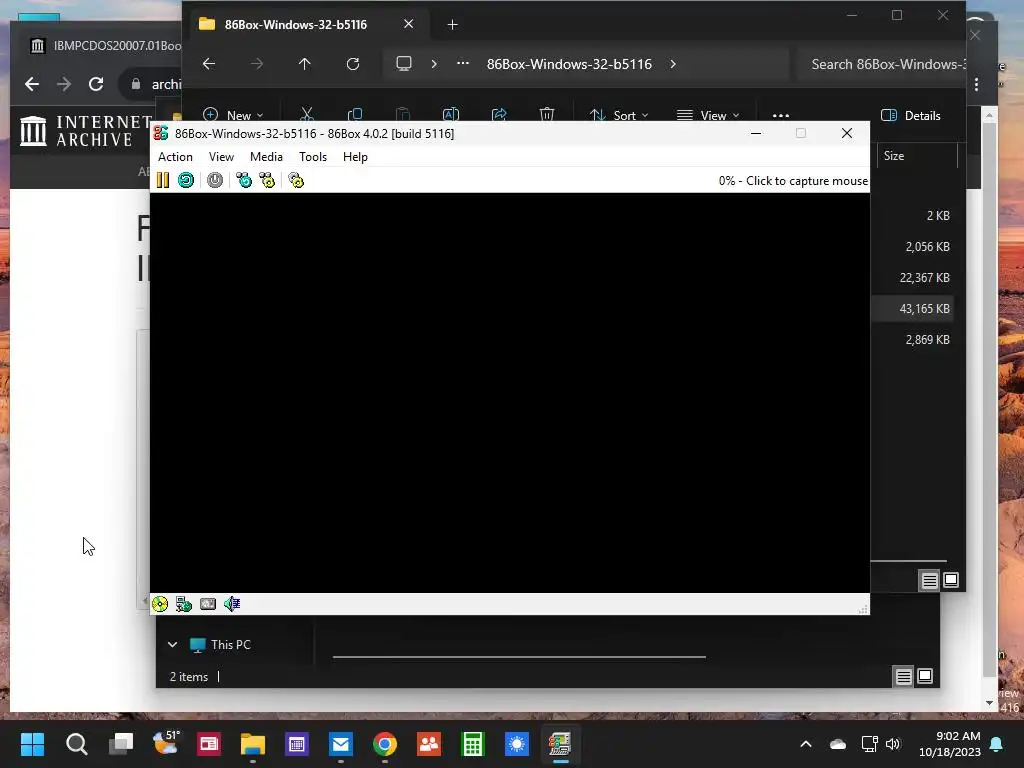Image resolution: width=1024 pixels, height=768 pixels.
Task: Select the 86Box-Windows-32-b5116 File Explorer tab
Action: (x=296, y=25)
